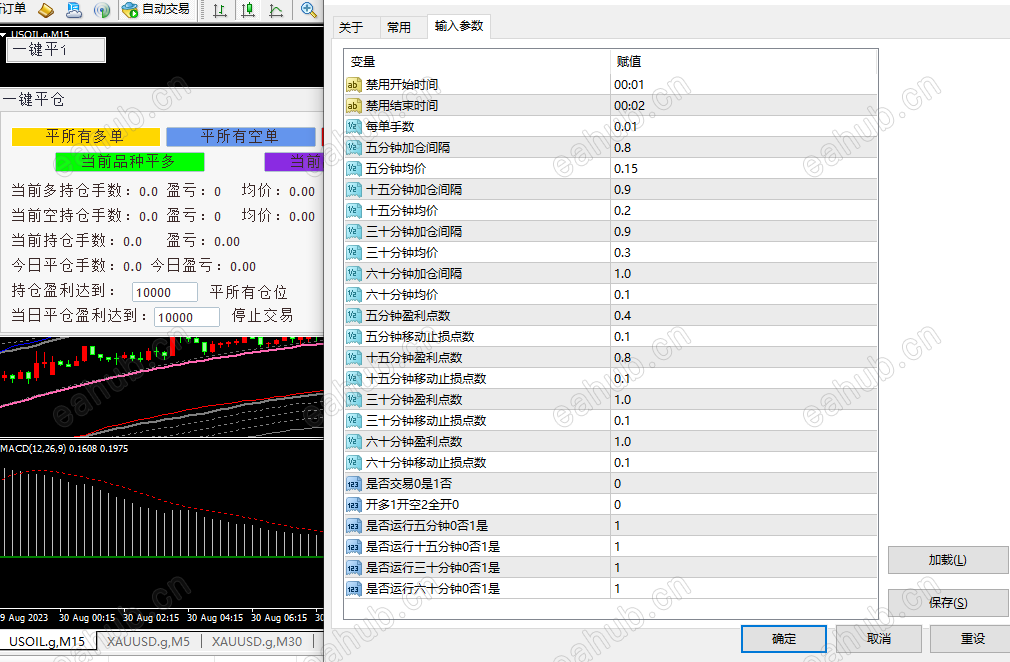1010x662 pixels.
Task: Select value 0.01 for 每单手数
Action: coord(744,127)
